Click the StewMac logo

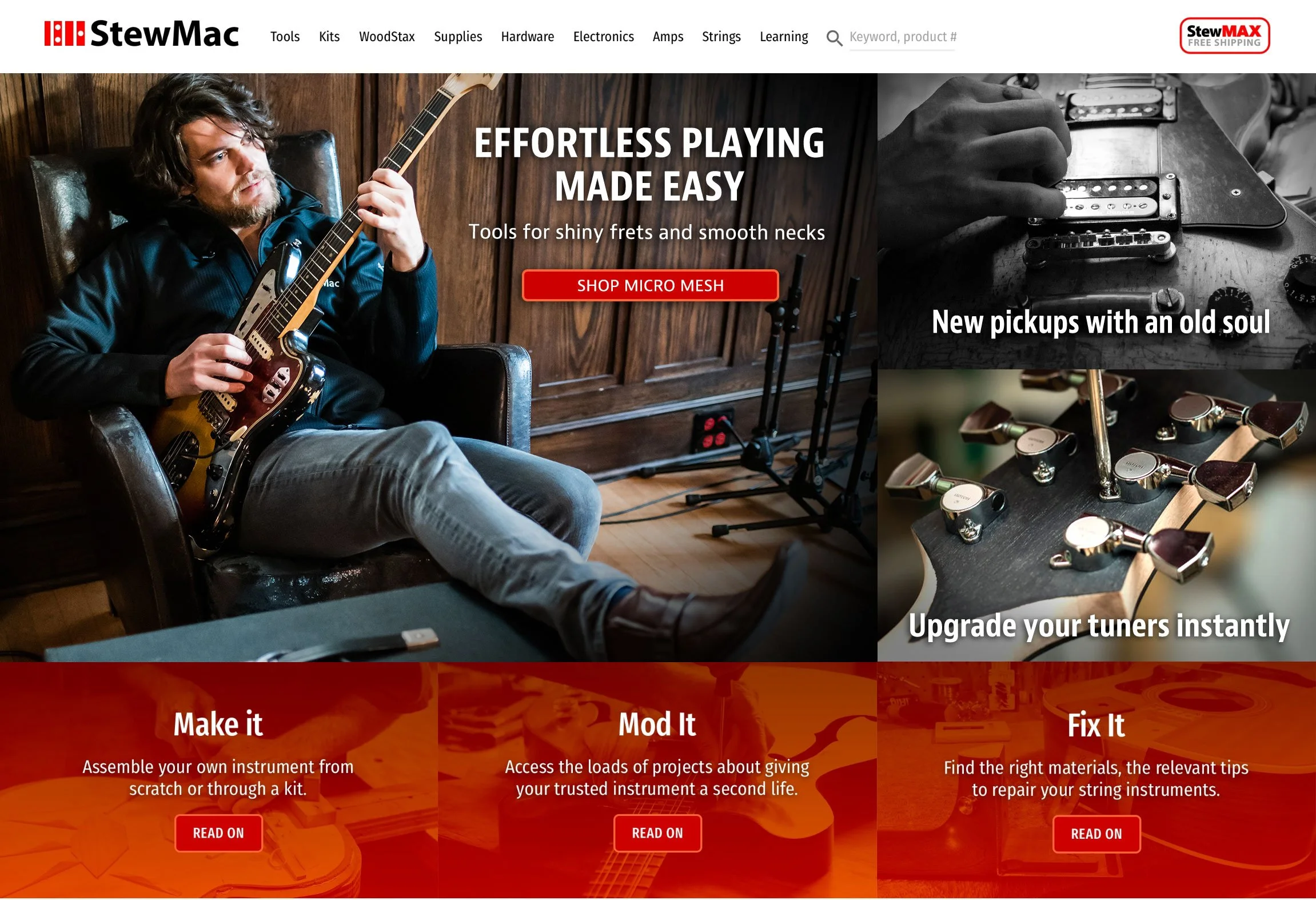[x=141, y=34]
